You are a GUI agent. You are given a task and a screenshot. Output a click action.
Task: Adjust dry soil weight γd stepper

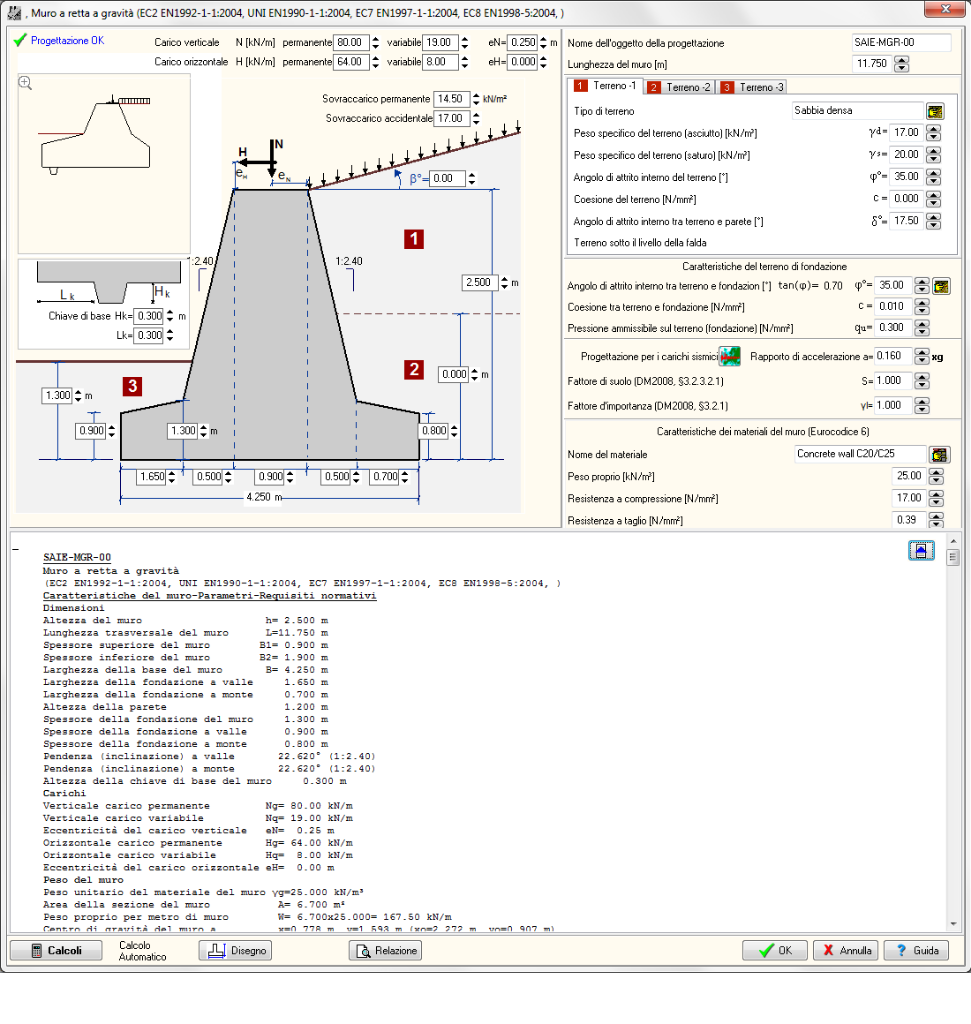coord(934,133)
